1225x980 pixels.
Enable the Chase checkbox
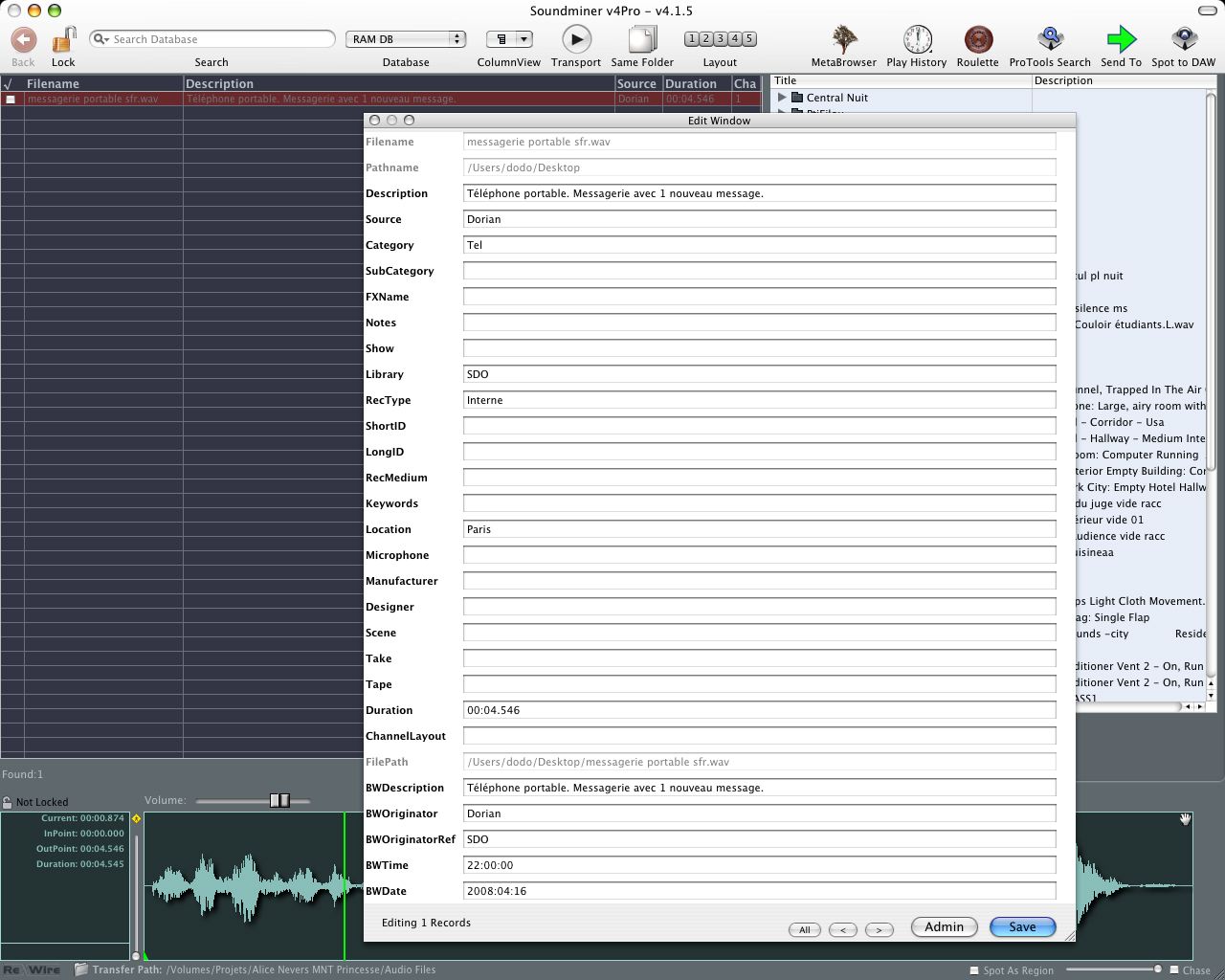[1173, 969]
